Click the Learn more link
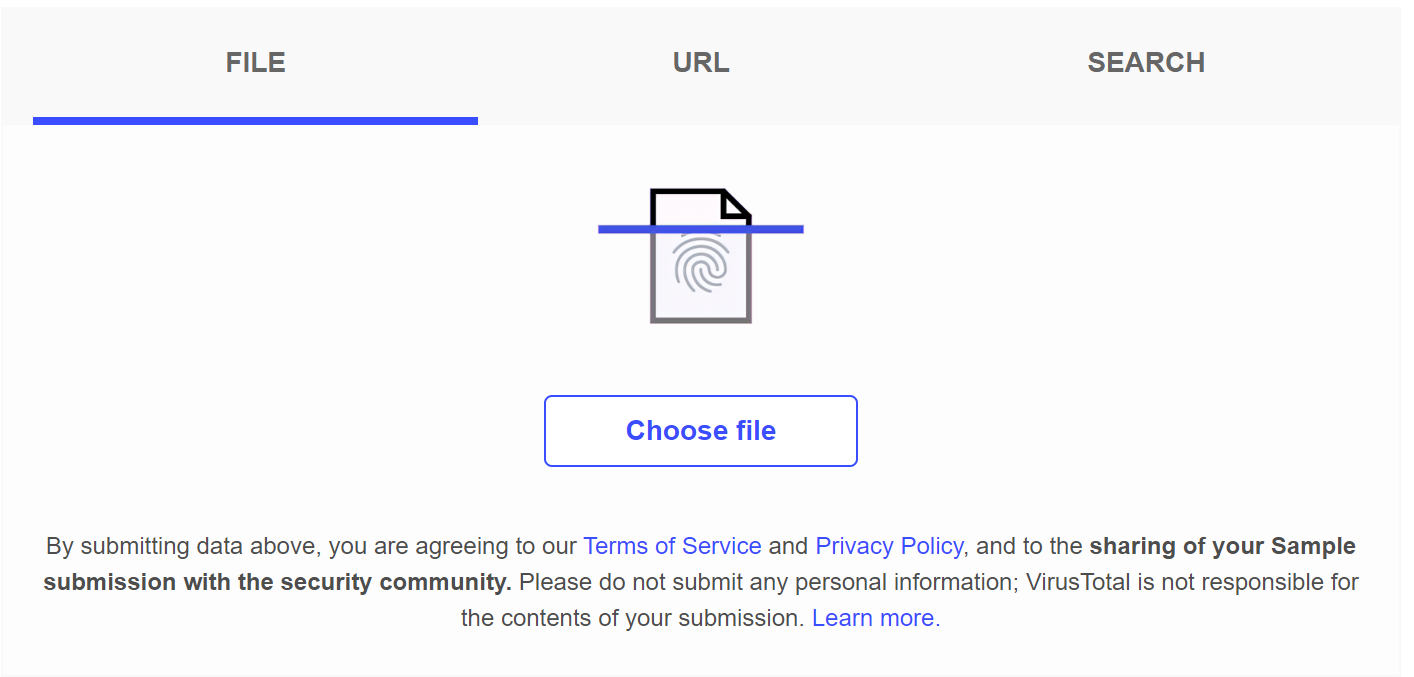Image resolution: width=1414 pixels, height=677 pixels. click(876, 618)
